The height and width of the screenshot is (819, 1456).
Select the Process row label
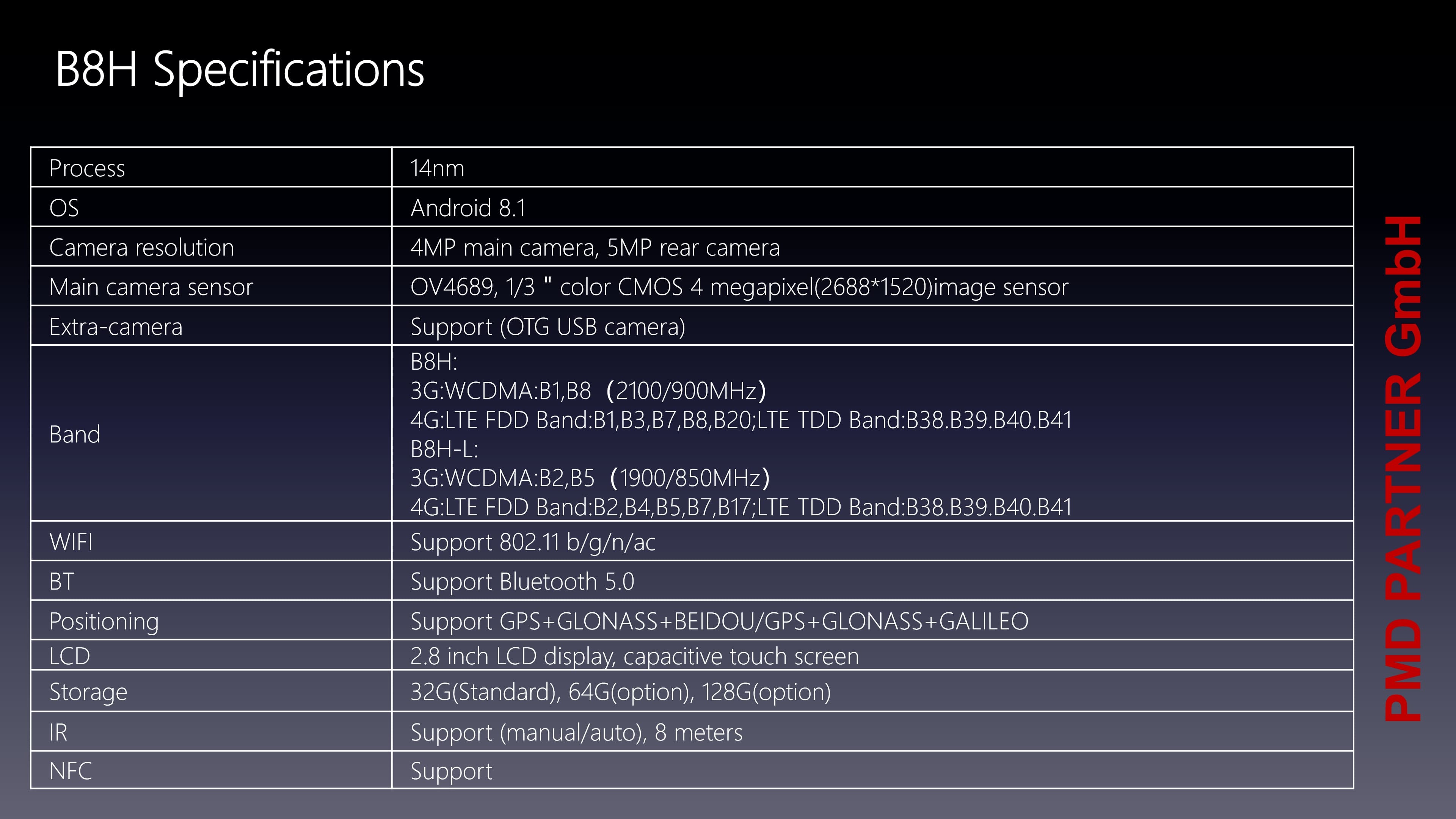pos(87,168)
